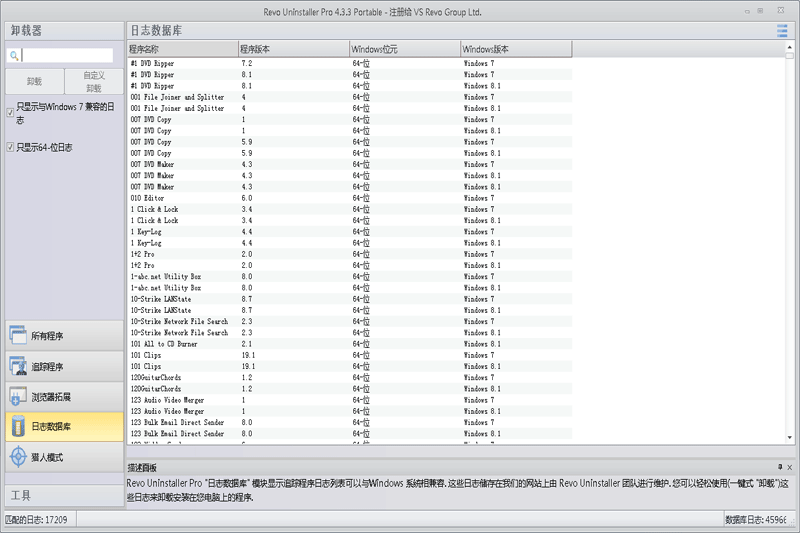Select '1+2 Pro' Windows 7 row
This screenshot has width=800, height=533.
(349, 254)
